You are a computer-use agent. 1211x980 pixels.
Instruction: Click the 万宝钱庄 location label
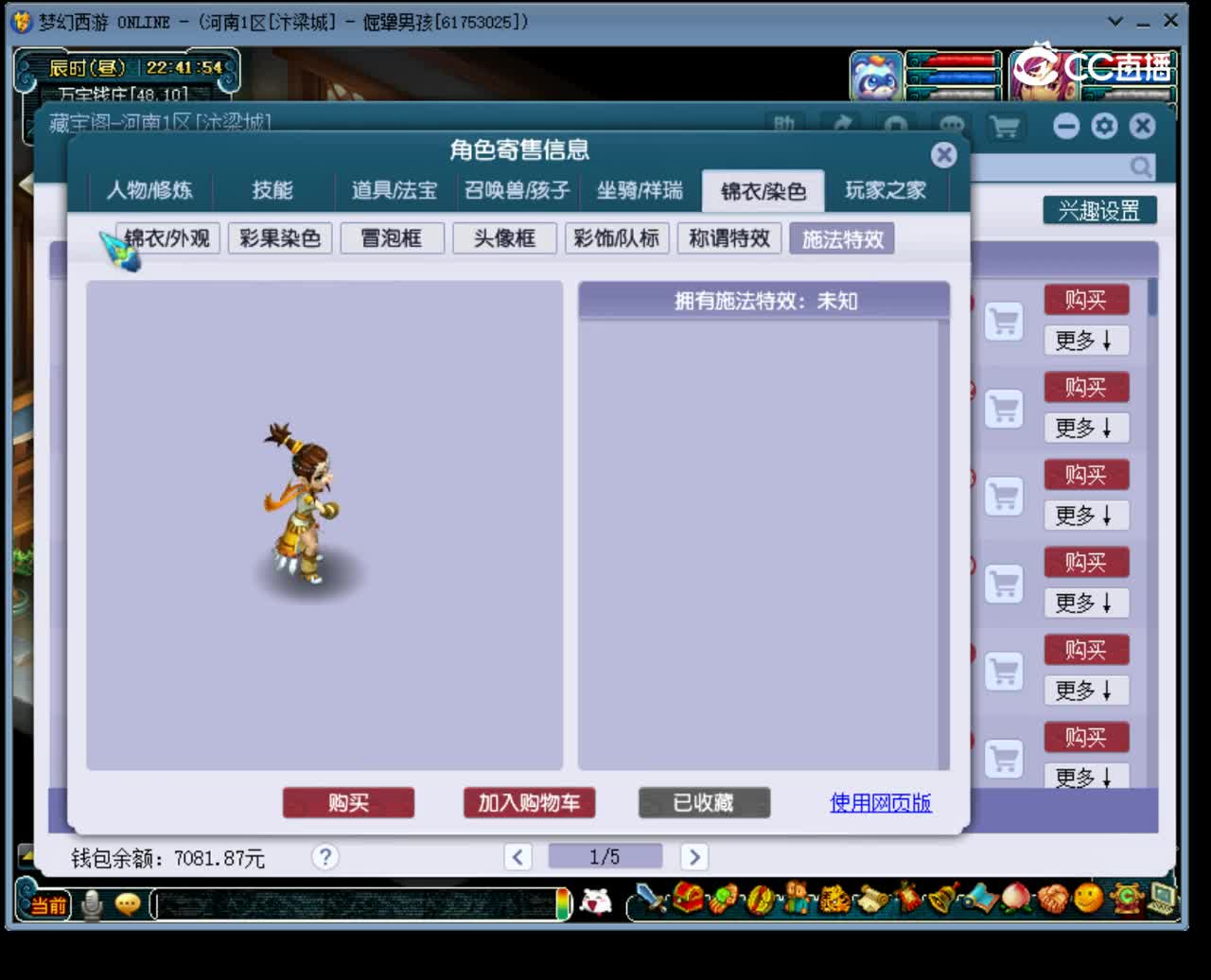click(123, 94)
